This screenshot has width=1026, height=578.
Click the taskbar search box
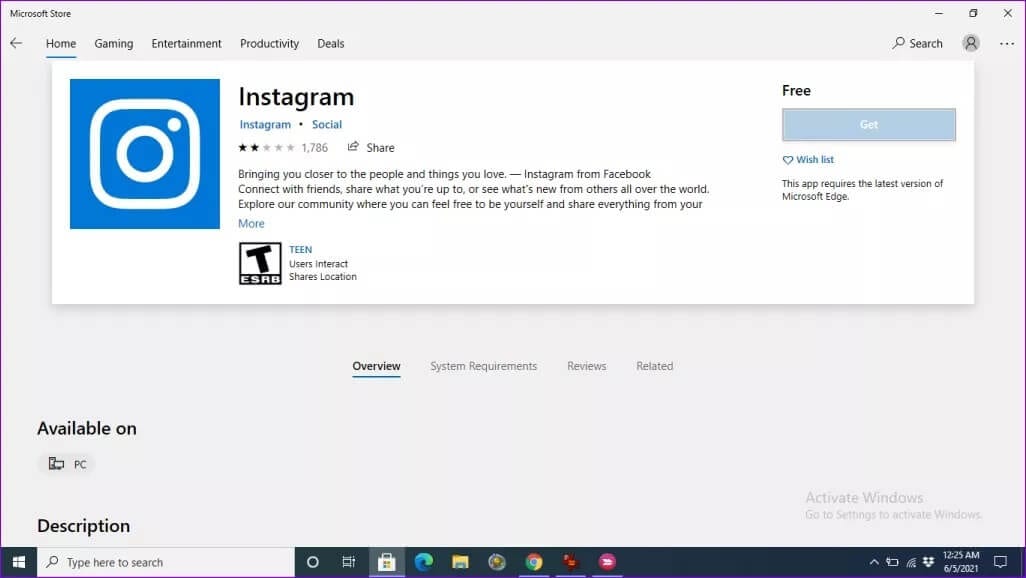[166, 562]
